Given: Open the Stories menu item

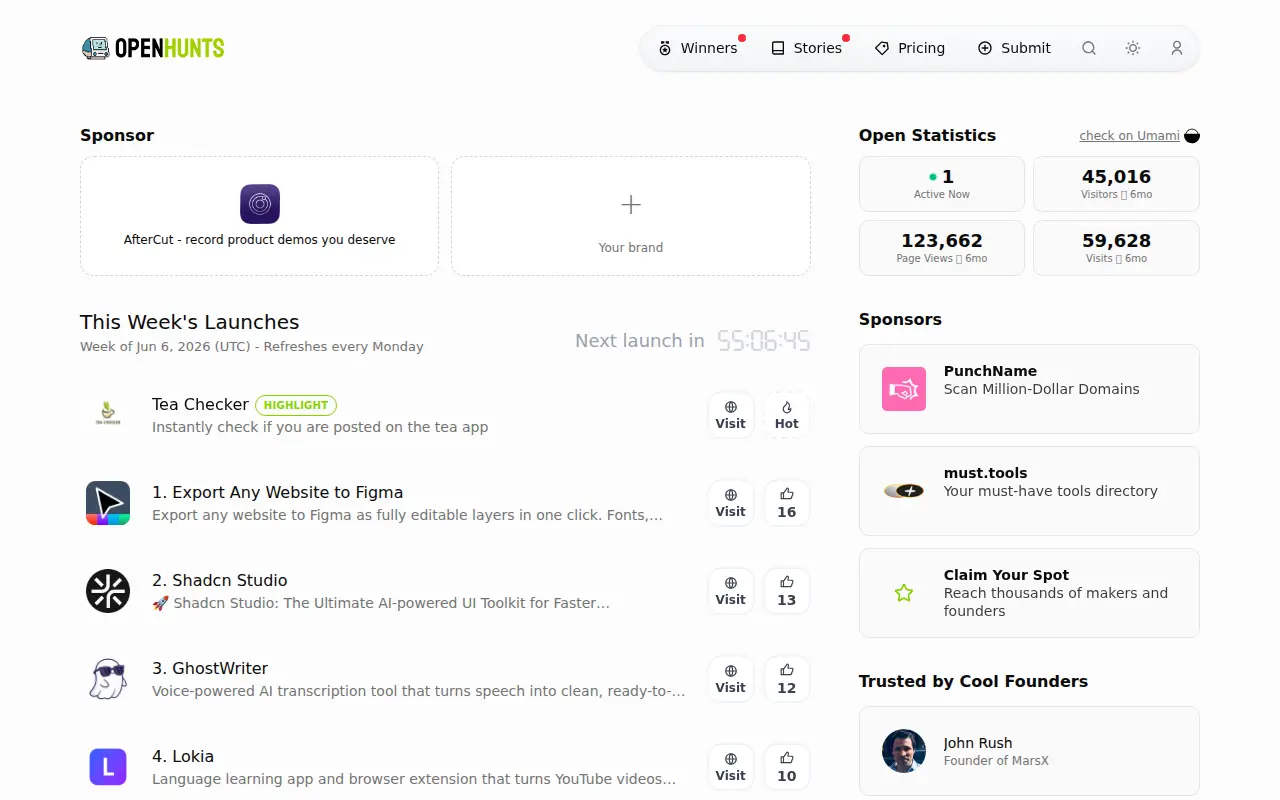Looking at the screenshot, I should (x=807, y=48).
